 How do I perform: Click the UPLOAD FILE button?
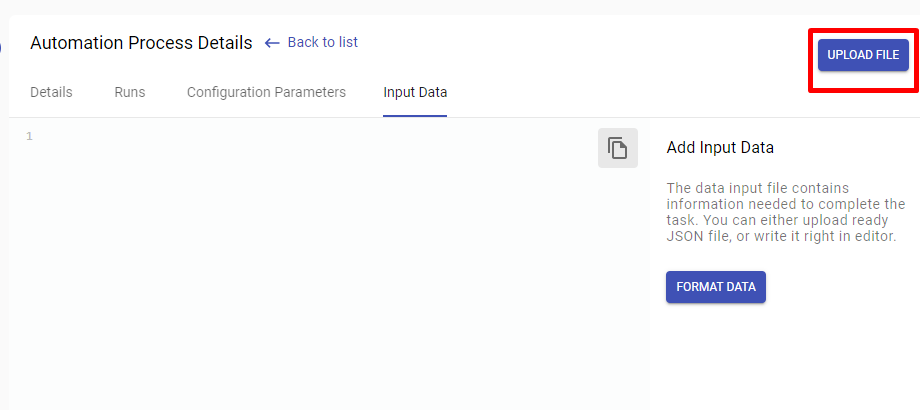click(863, 55)
